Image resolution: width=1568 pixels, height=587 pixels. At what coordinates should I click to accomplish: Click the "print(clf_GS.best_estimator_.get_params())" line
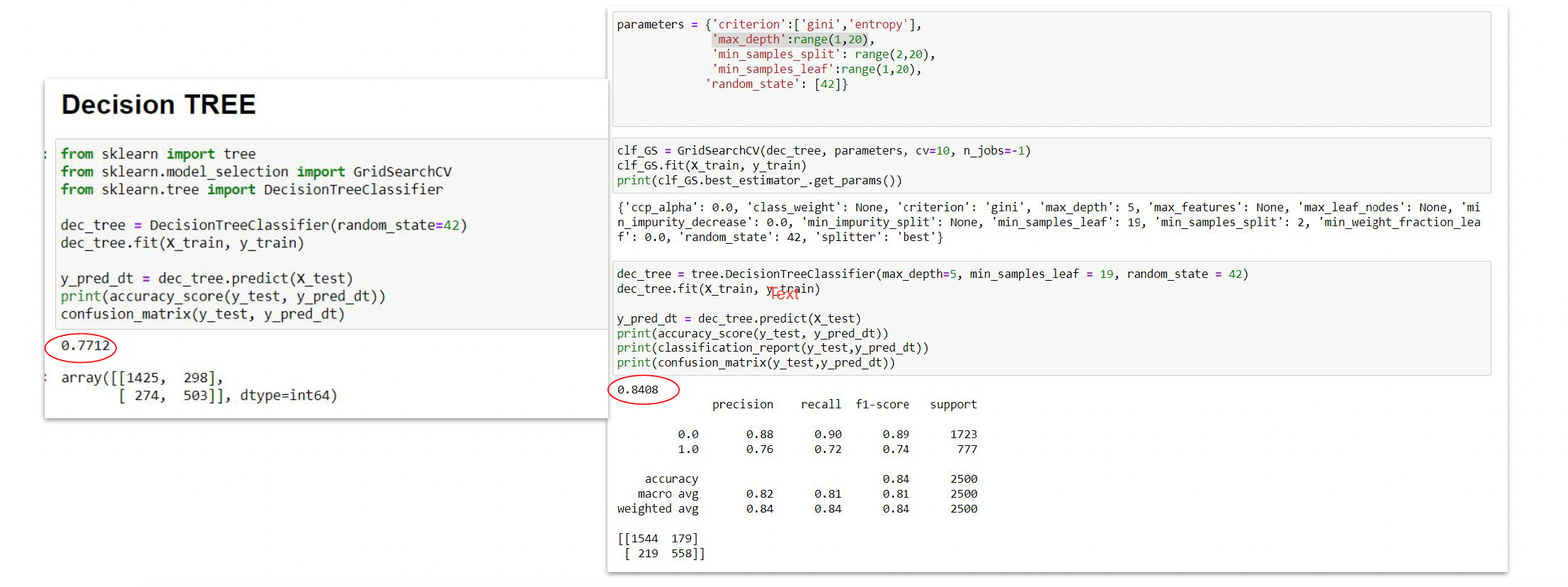pos(759,181)
